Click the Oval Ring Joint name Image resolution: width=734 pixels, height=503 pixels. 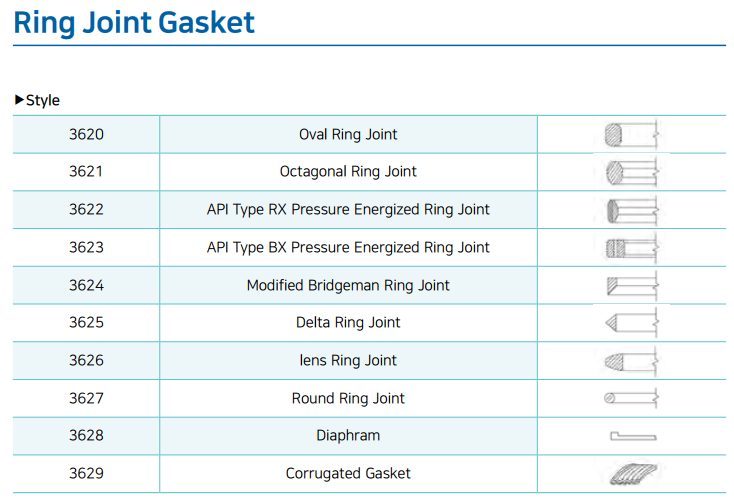click(x=348, y=134)
